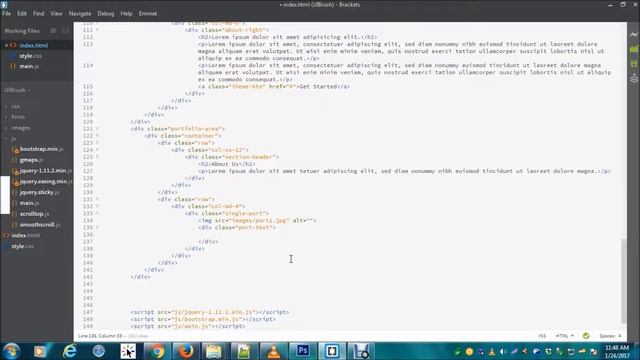The image size is (640, 360).
Task: Open jquery.easing.min.js in project tree
Action: (x=46, y=181)
